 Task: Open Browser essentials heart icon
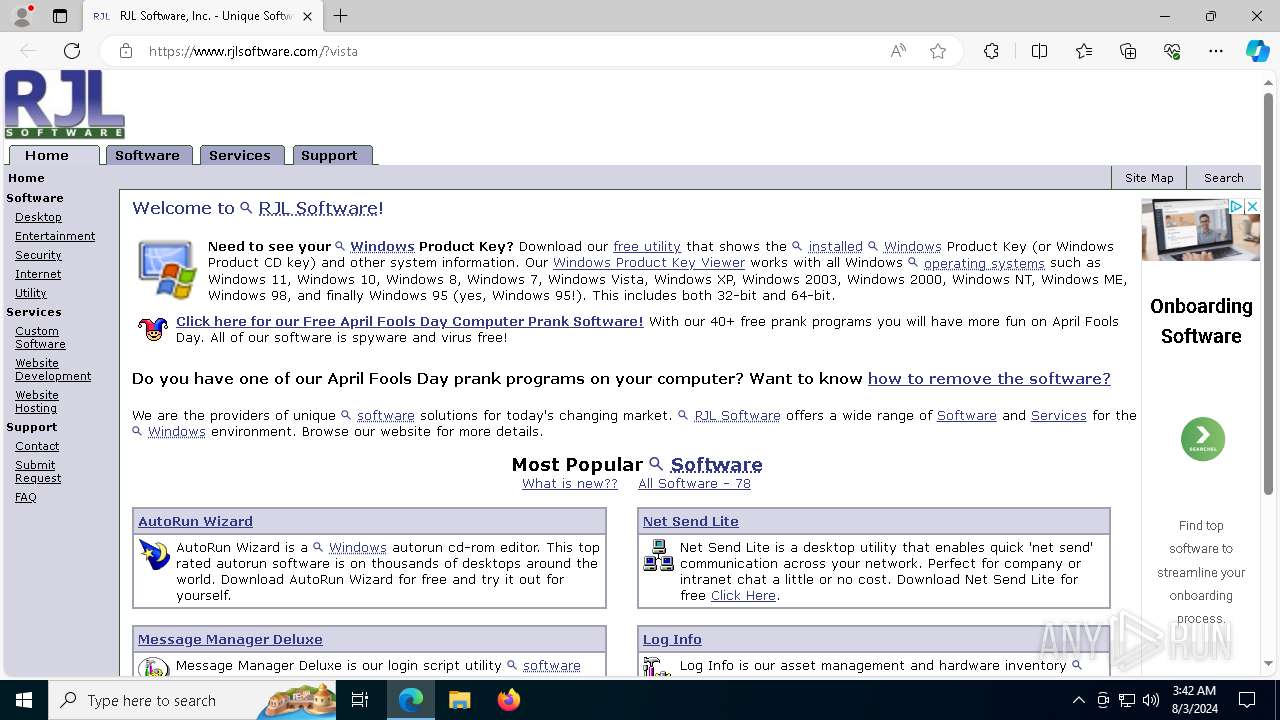tap(1172, 51)
